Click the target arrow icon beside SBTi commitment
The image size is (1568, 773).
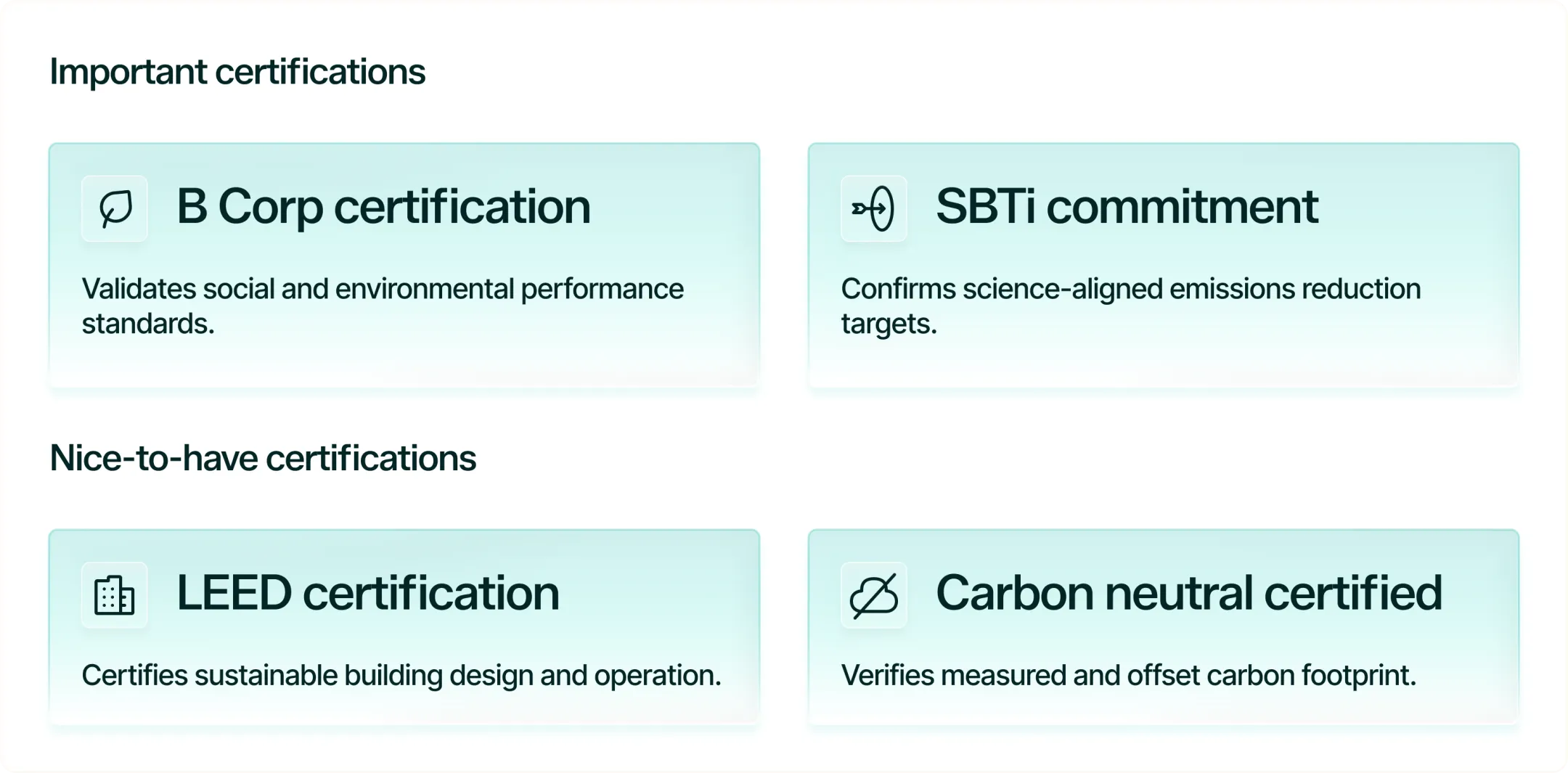click(x=873, y=208)
